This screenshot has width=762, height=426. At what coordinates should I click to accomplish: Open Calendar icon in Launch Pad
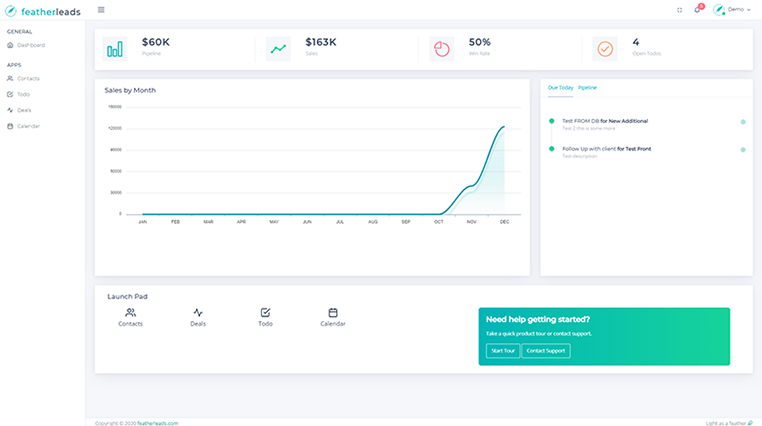(x=333, y=313)
